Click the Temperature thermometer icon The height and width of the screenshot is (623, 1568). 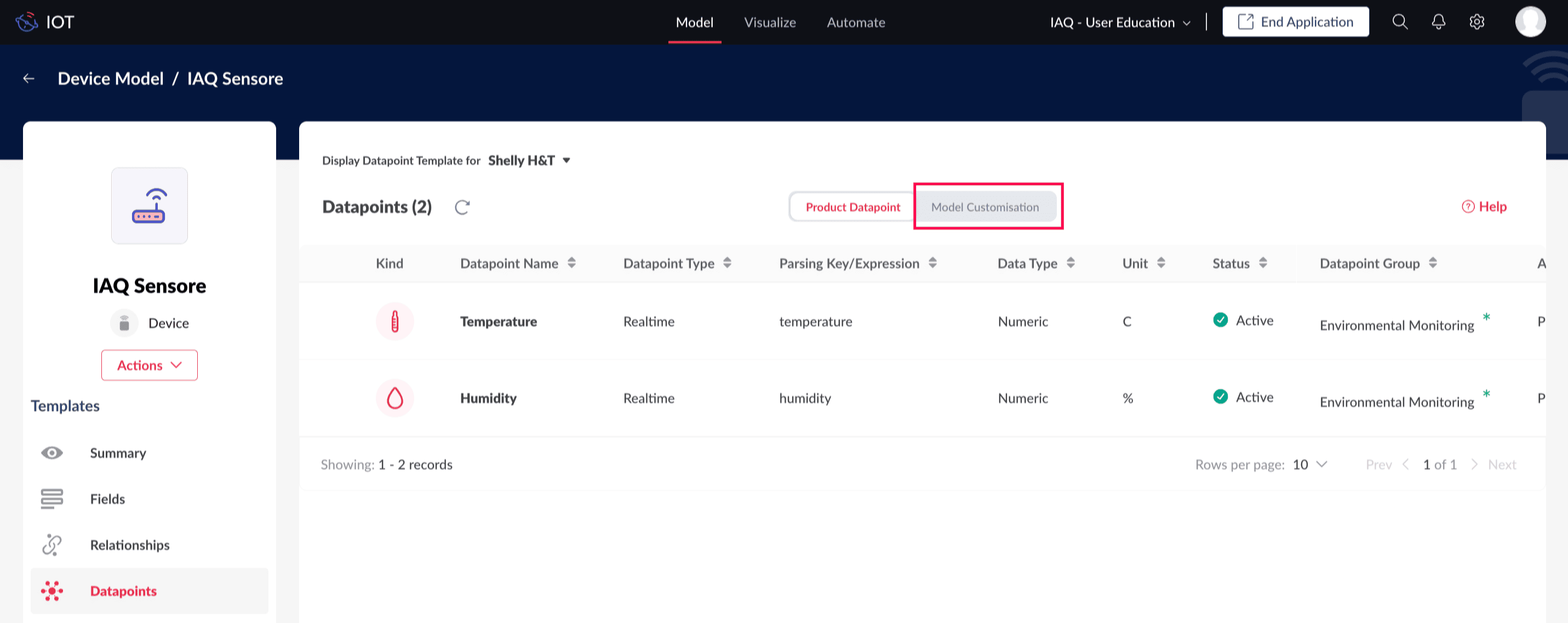tap(394, 321)
